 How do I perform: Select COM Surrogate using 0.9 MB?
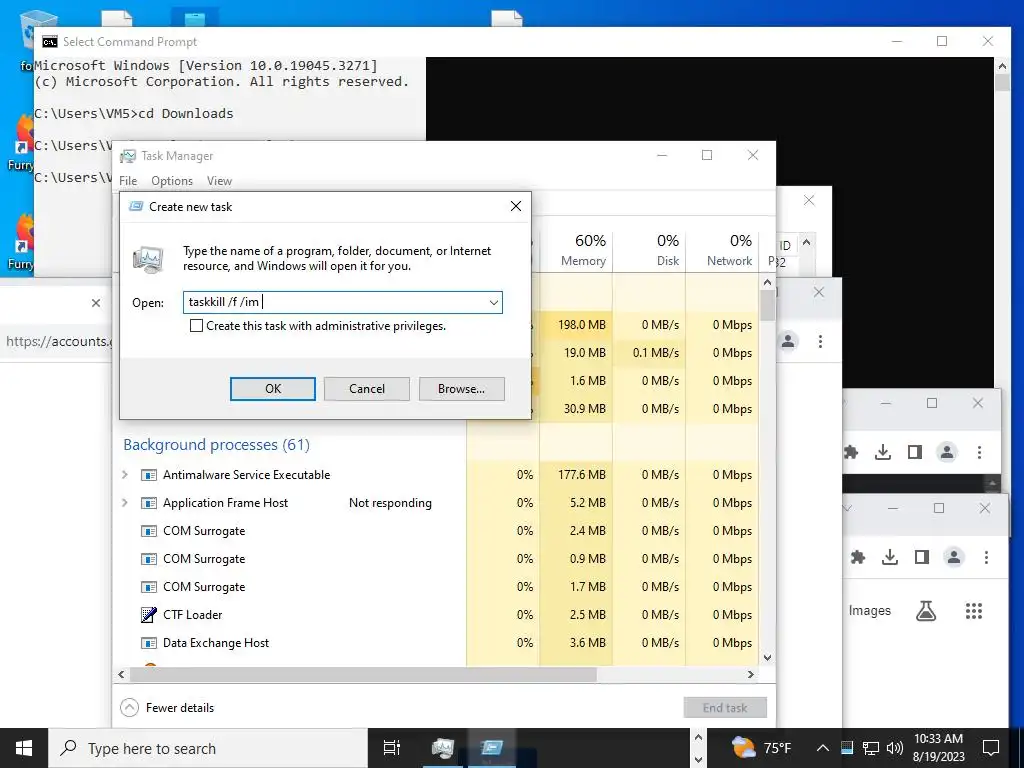[x=204, y=559]
